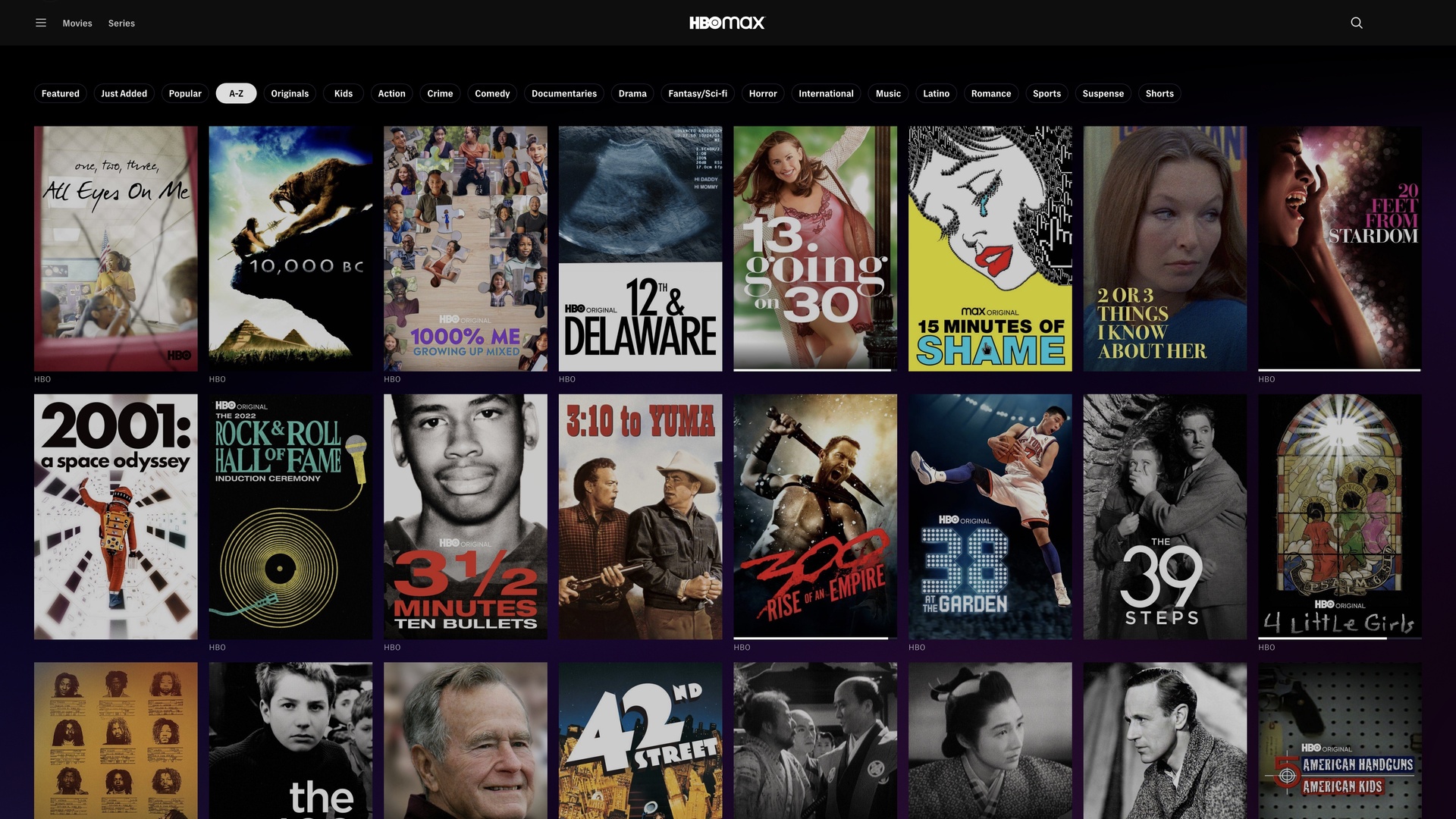Open the hamburger navigation menu
The width and height of the screenshot is (1456, 819).
tap(41, 23)
